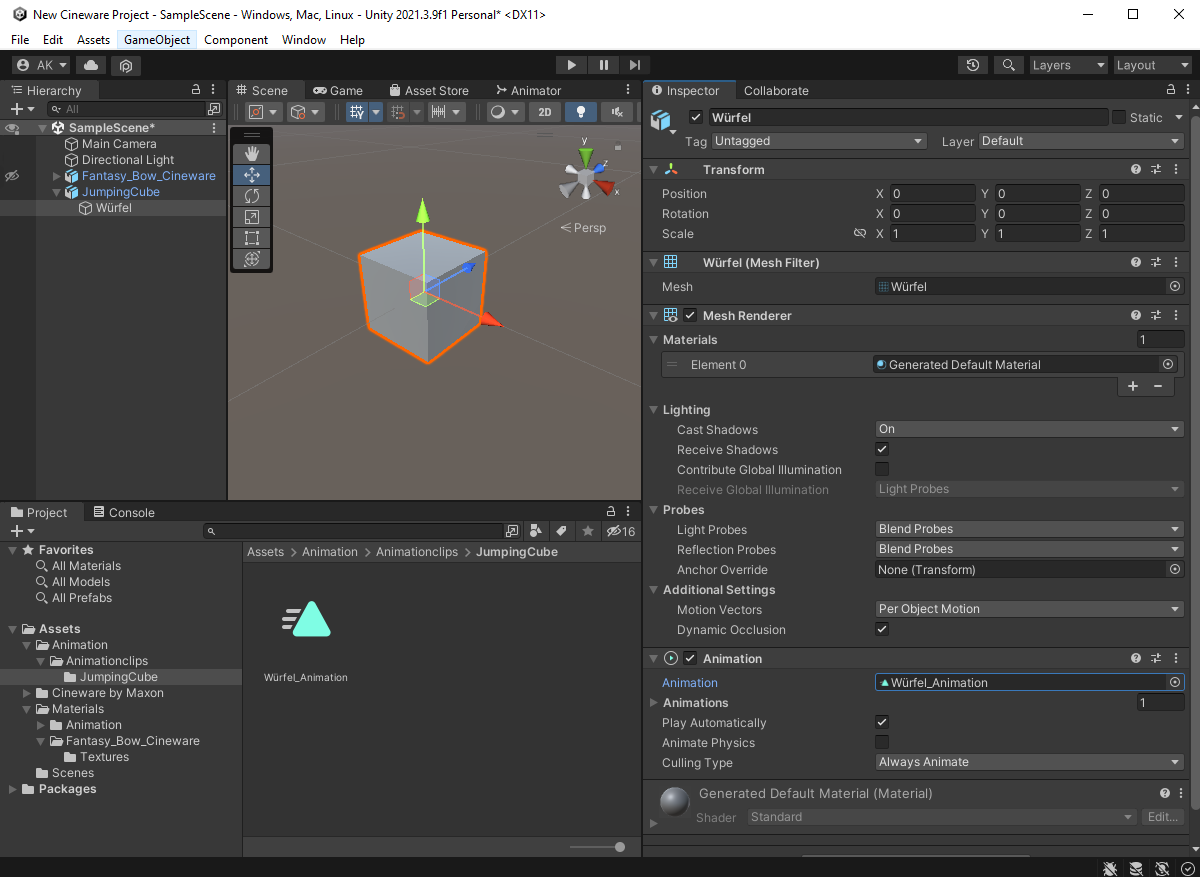Click the Pause button
Image resolution: width=1200 pixels, height=877 pixels.
pyautogui.click(x=603, y=65)
